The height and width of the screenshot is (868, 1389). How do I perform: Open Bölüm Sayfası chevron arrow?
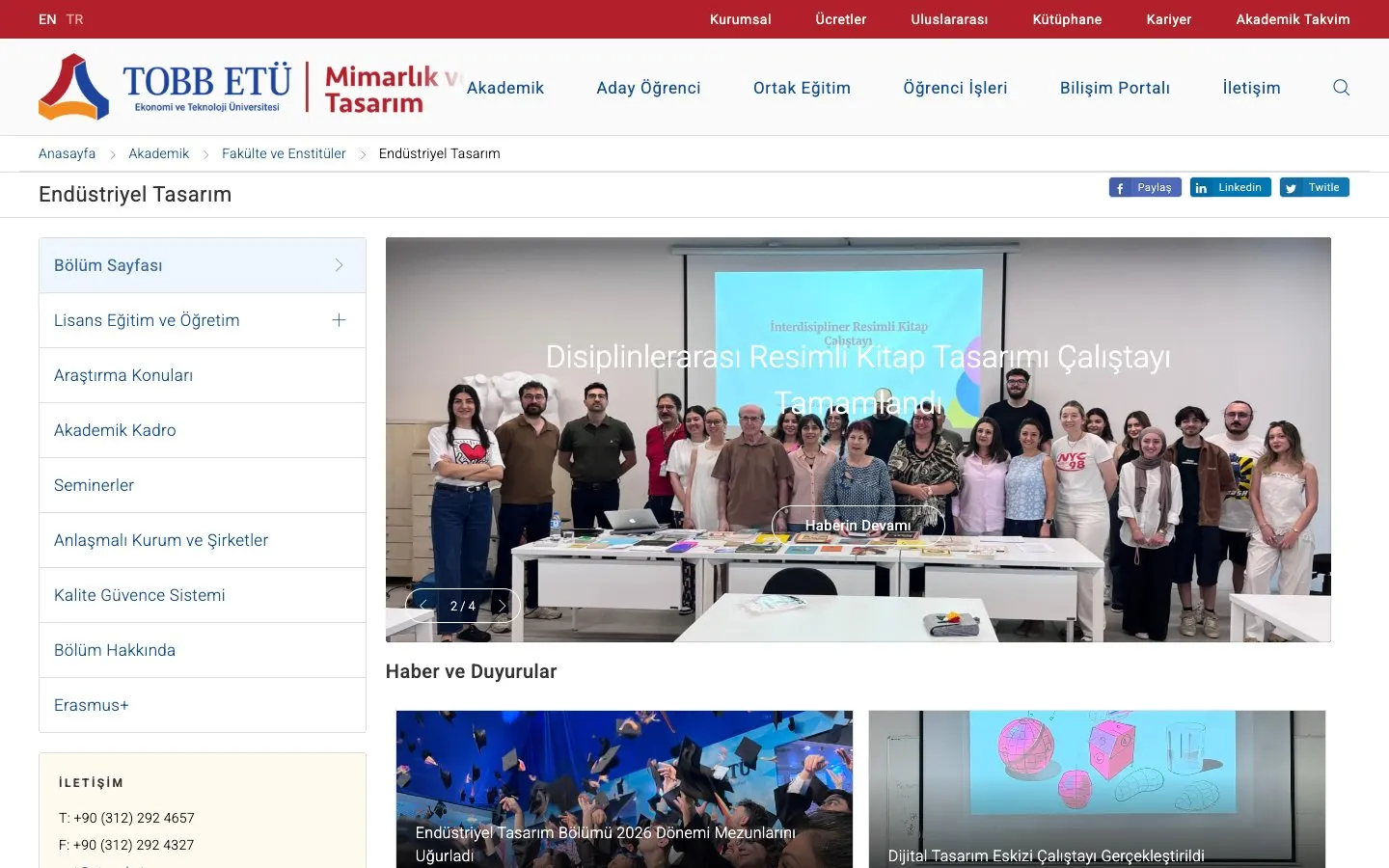339,265
